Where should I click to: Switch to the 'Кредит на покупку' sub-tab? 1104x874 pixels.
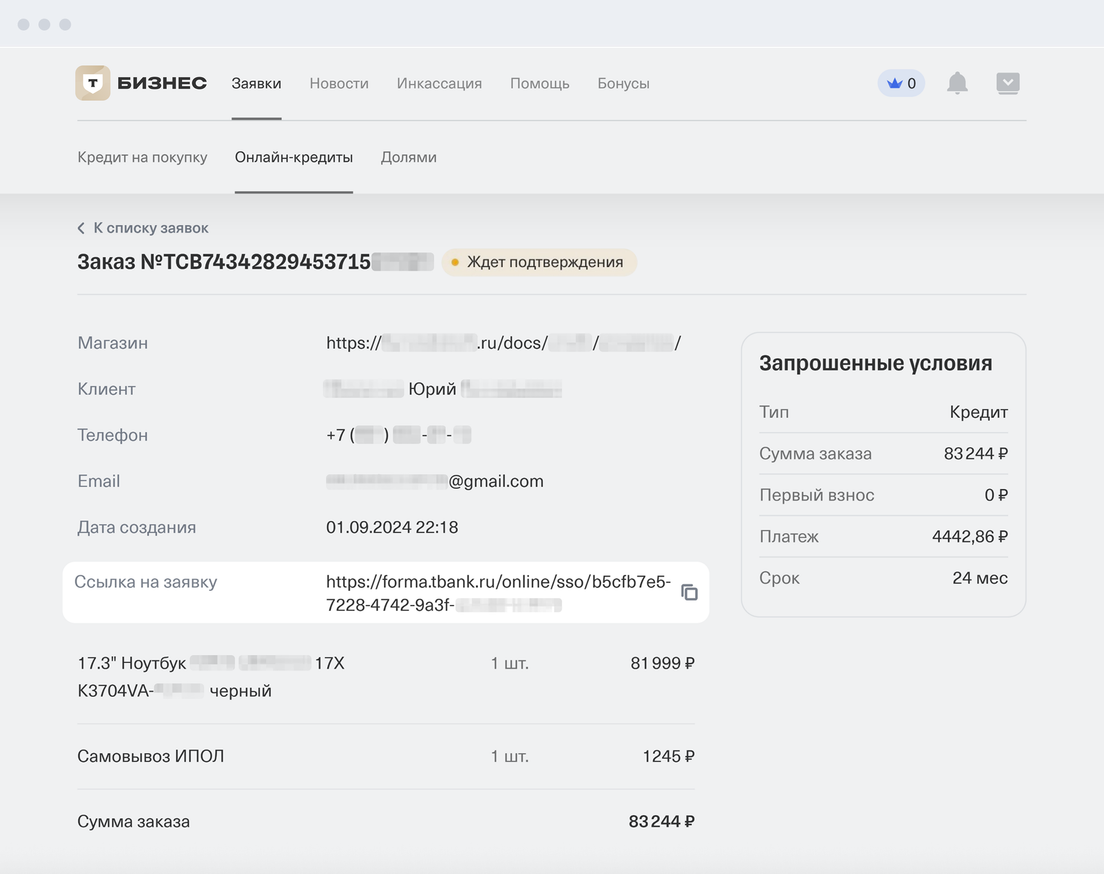tap(142, 157)
